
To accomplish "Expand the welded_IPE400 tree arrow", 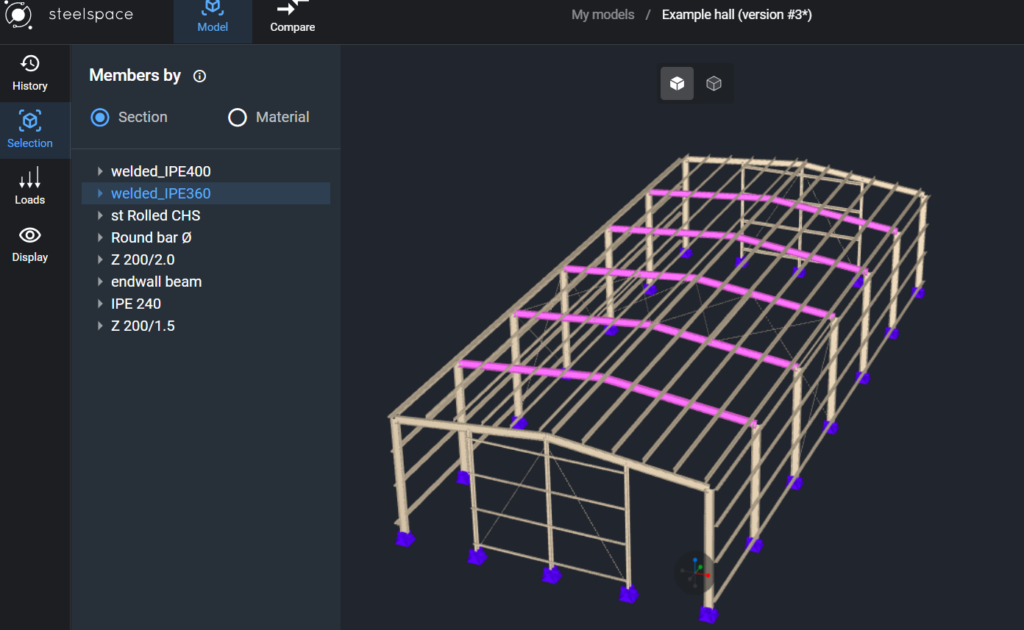I will click(x=100, y=171).
